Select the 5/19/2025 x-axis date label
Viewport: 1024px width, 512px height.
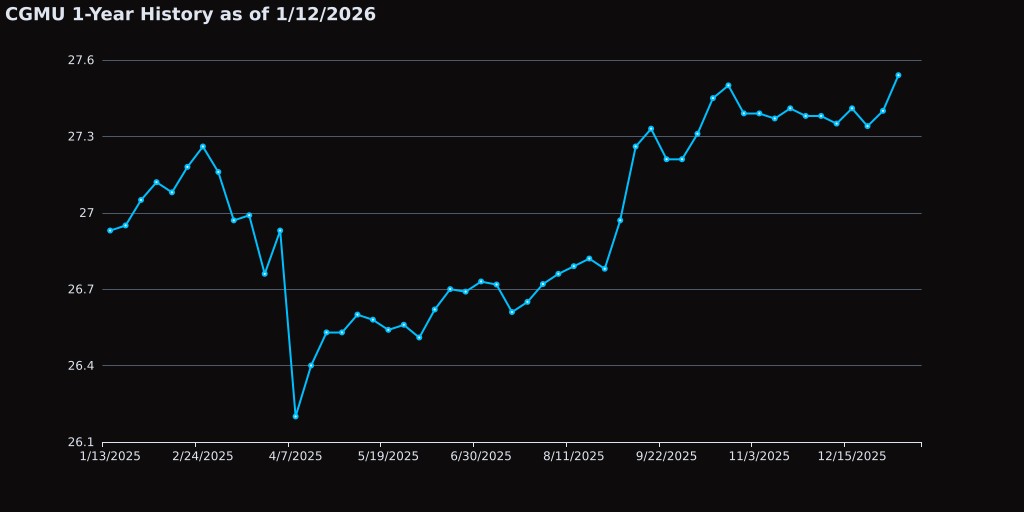tap(388, 456)
